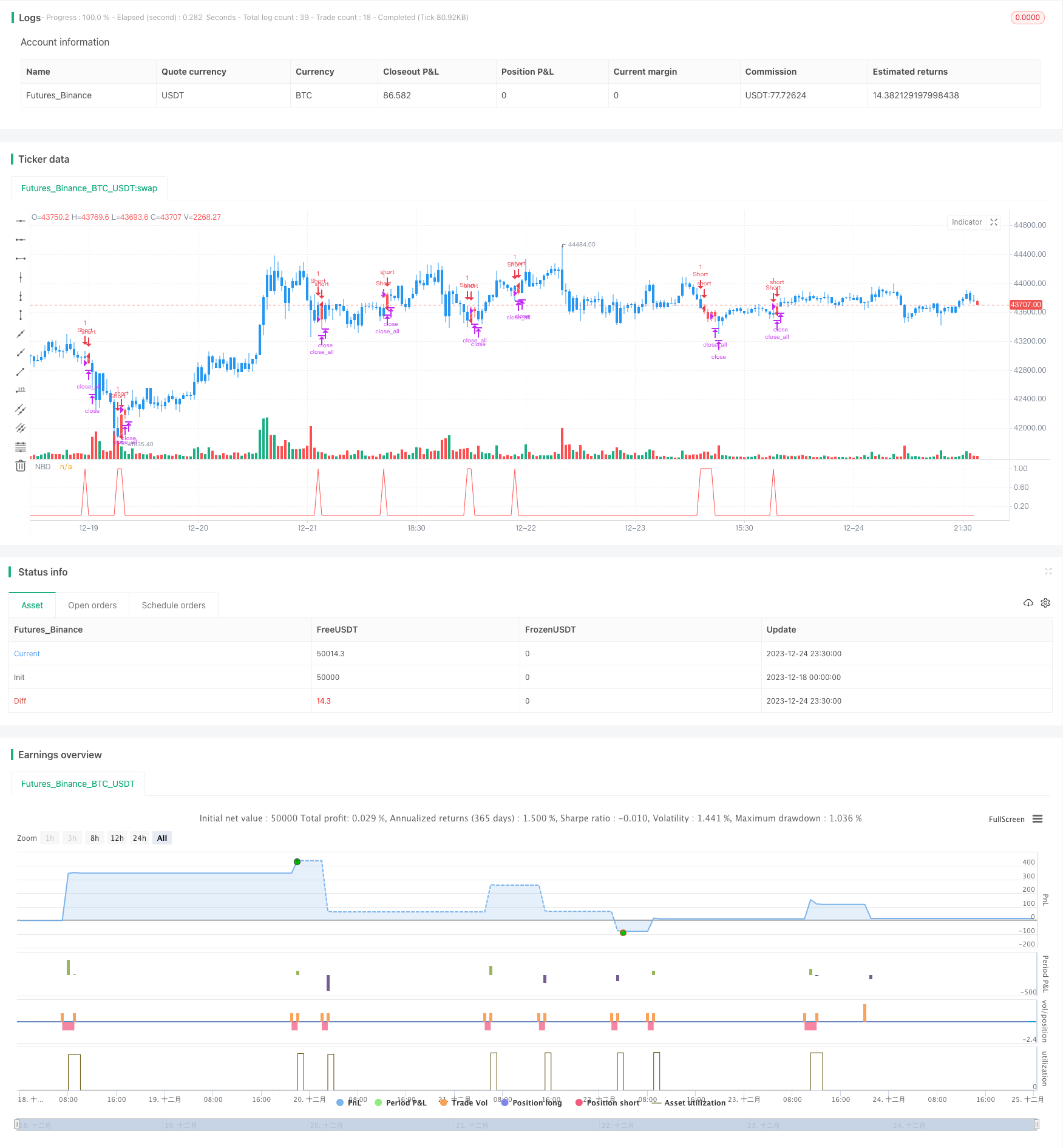1063x1148 pixels.
Task: Select the Fibonacci line tool
Action: pos(21,447)
